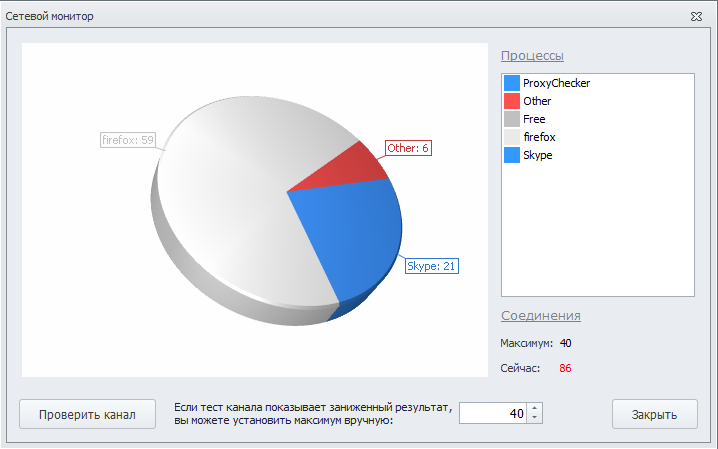Image resolution: width=718 pixels, height=449 pixels.
Task: Increase the manual maximum with the up arrow
Action: 534,408
